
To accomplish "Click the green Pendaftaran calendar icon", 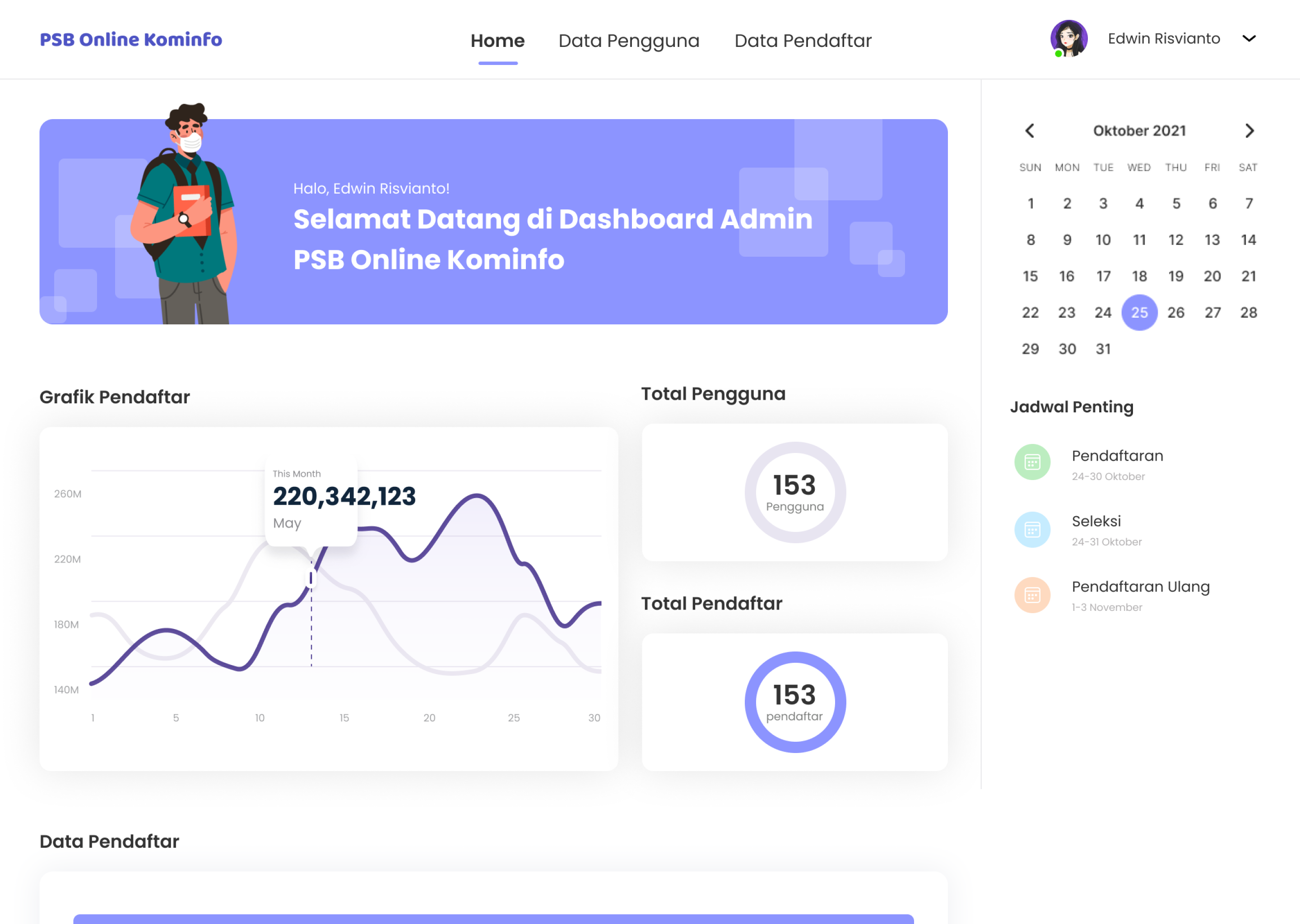I will 1032,462.
